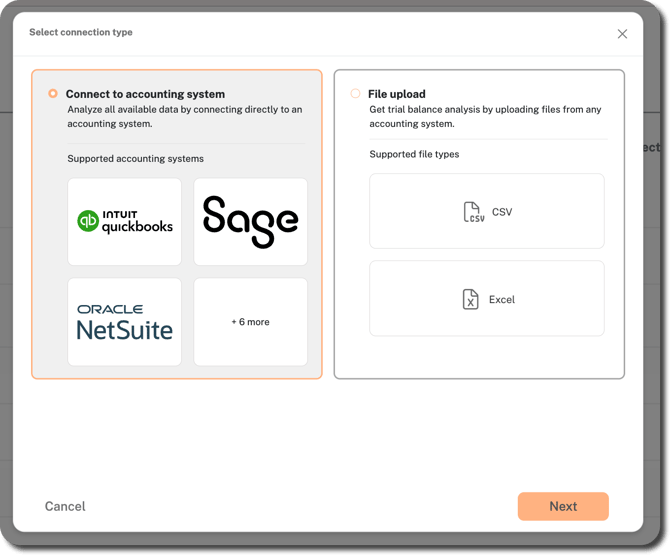Click the Supported file types label

[x=414, y=154]
